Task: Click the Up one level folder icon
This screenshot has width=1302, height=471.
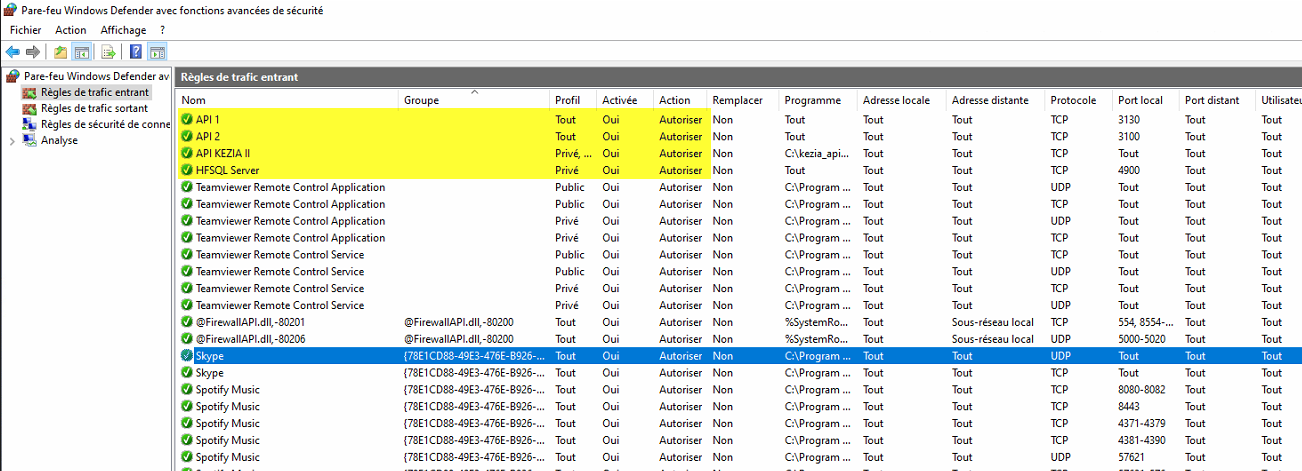Action: point(61,52)
